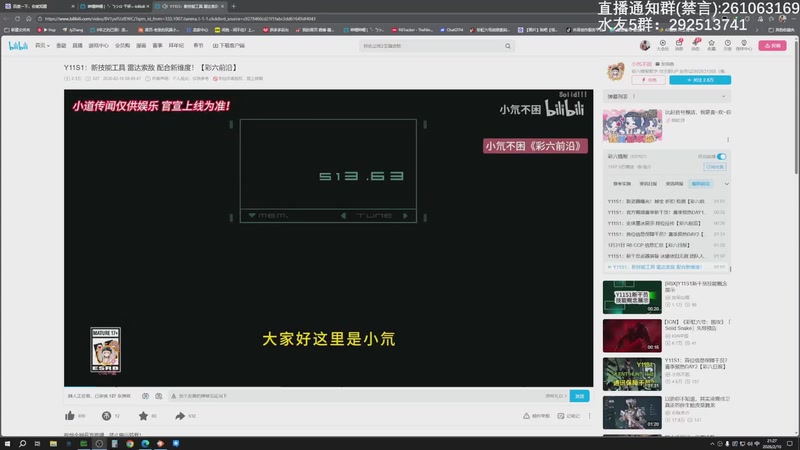
Task: Open recommended video thumbnail with duration 01:20
Action: pos(632,412)
